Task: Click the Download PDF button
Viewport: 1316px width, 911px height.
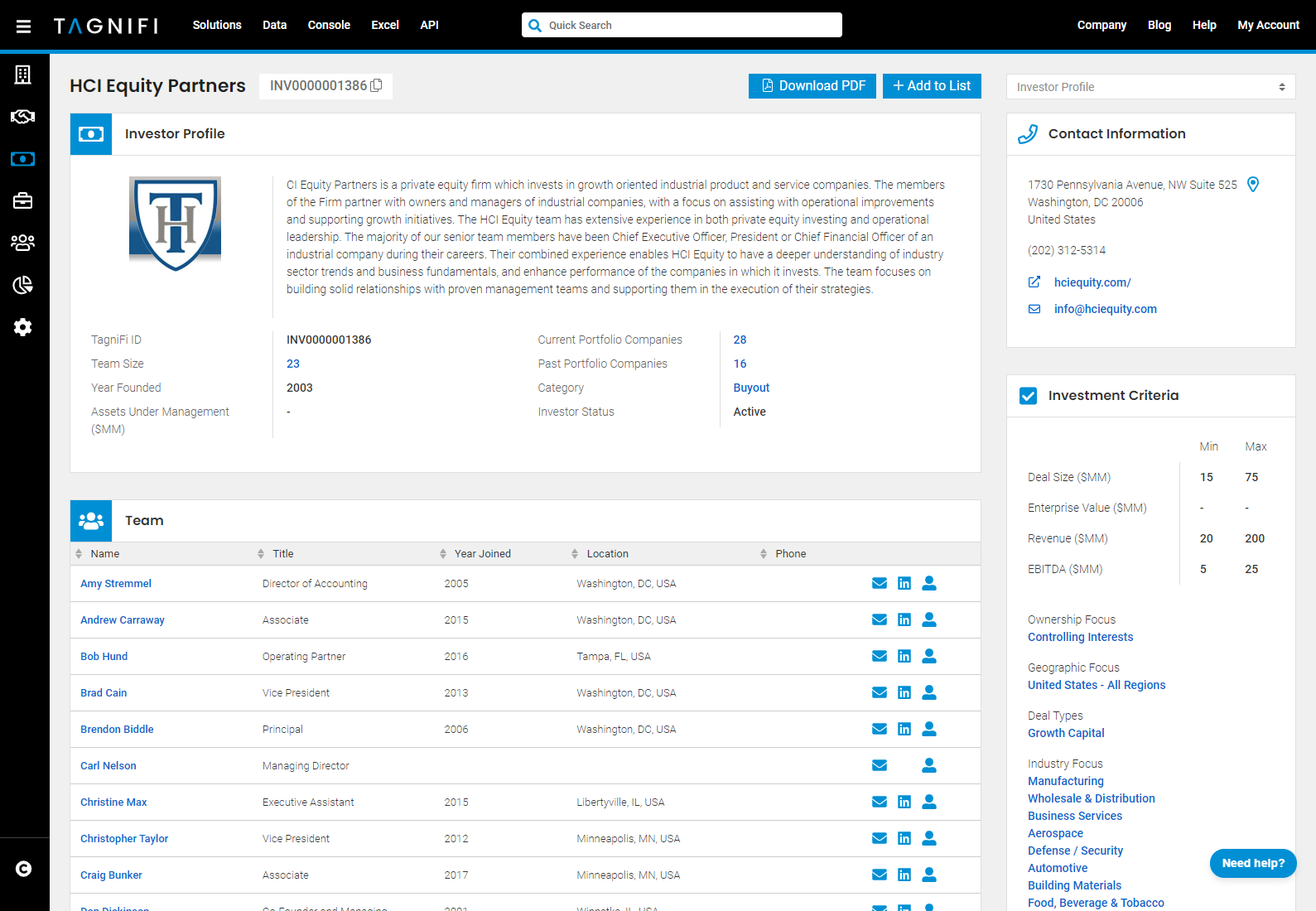Action: click(812, 86)
